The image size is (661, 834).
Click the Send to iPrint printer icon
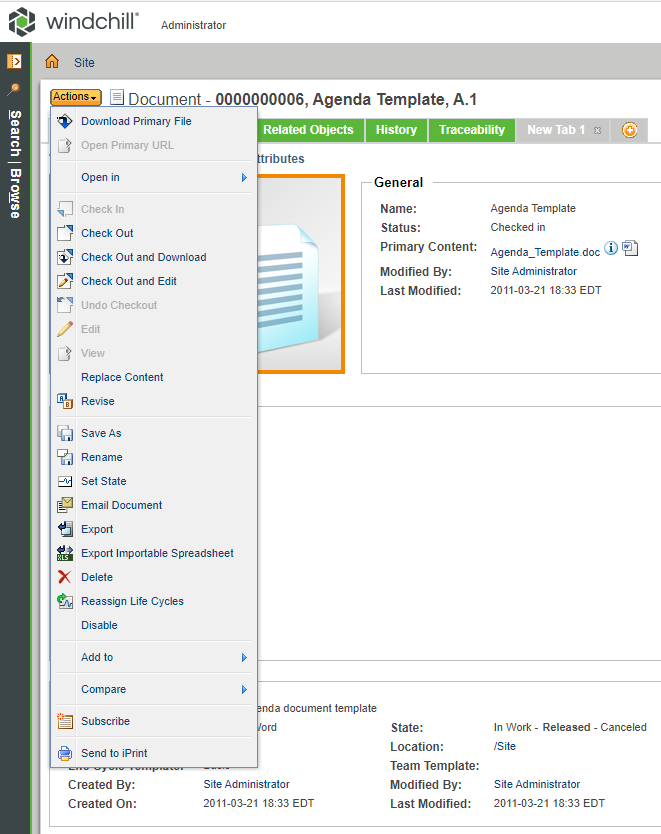[x=65, y=753]
